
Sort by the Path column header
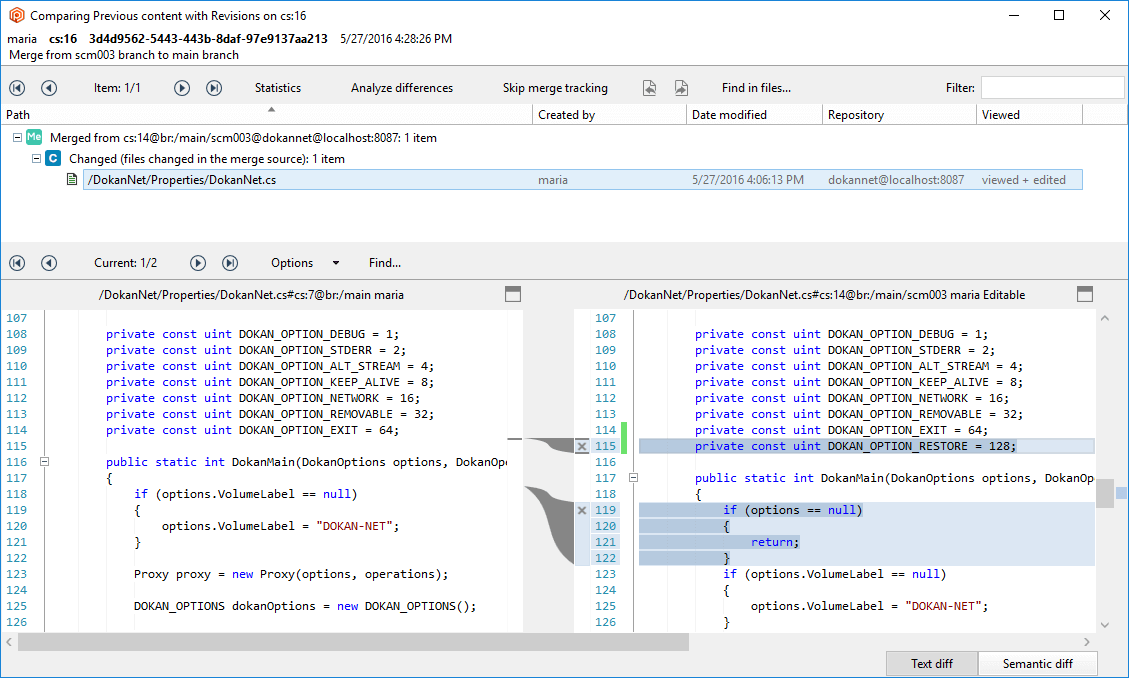coord(266,114)
